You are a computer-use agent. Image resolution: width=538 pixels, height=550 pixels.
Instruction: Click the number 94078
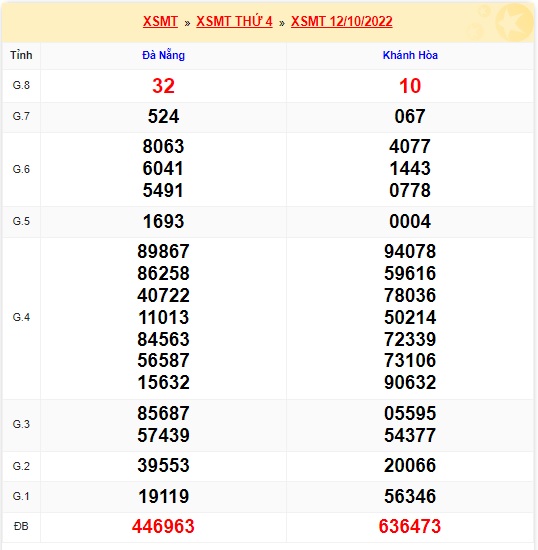pos(410,251)
